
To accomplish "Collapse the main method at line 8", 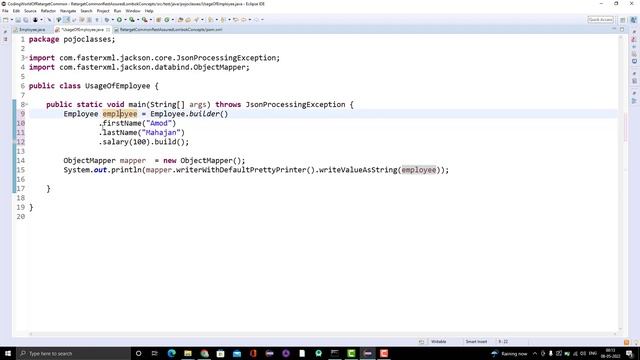I will (27, 104).
